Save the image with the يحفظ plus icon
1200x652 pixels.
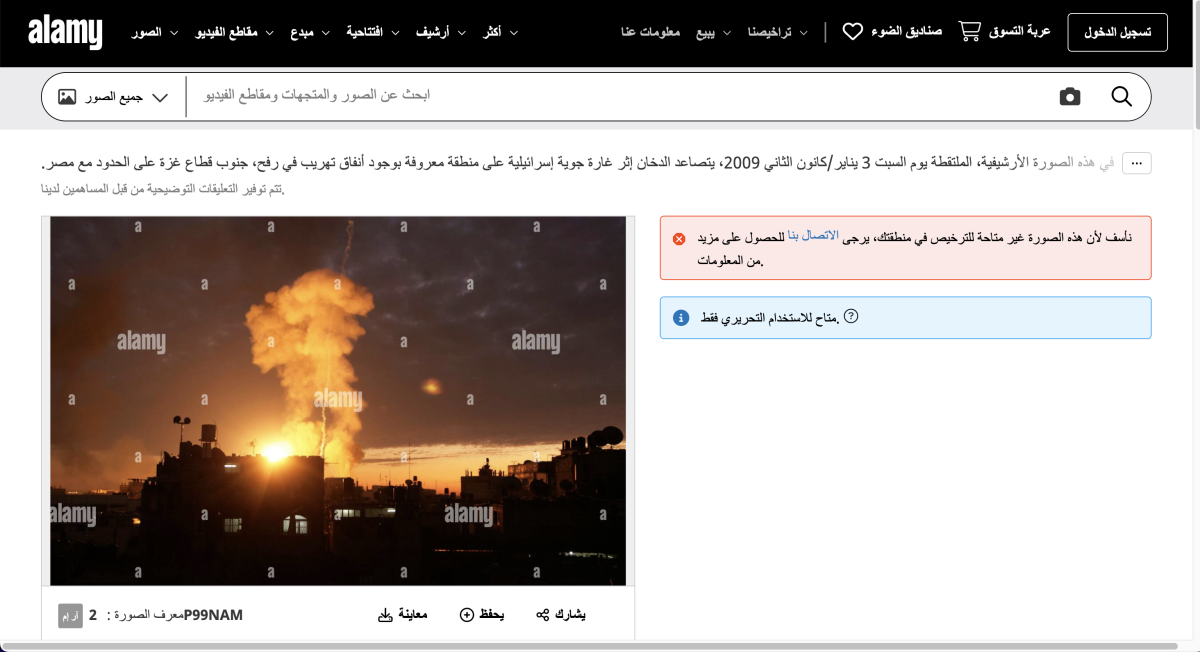click(466, 614)
